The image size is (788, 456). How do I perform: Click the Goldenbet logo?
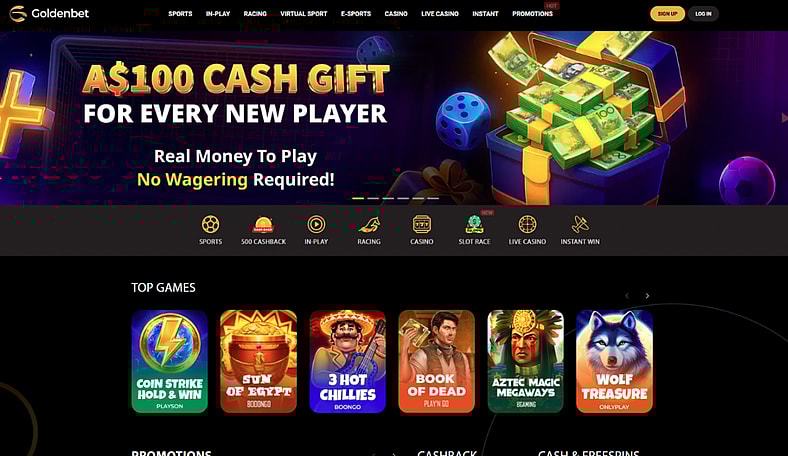pos(49,14)
